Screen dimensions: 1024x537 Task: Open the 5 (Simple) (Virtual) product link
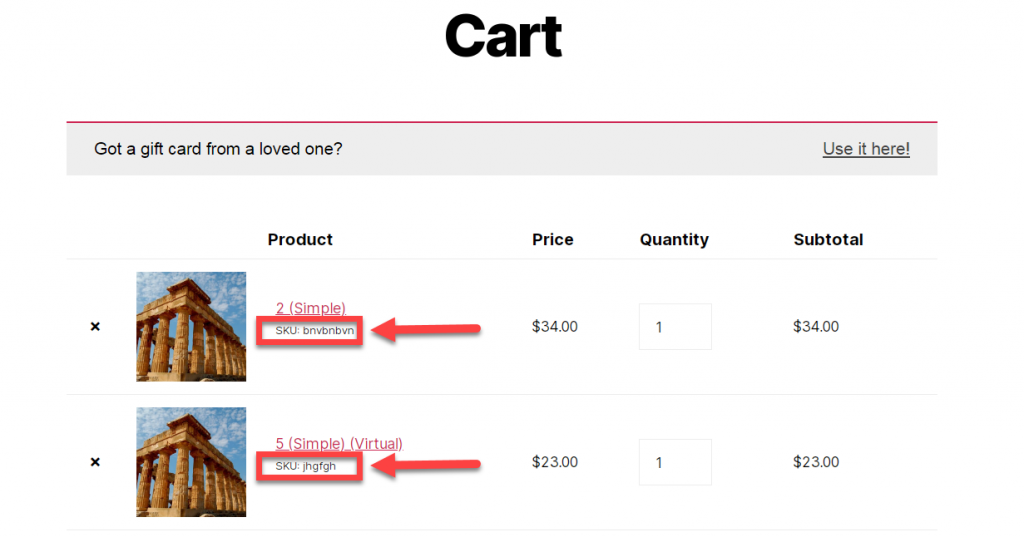pyautogui.click(x=339, y=444)
